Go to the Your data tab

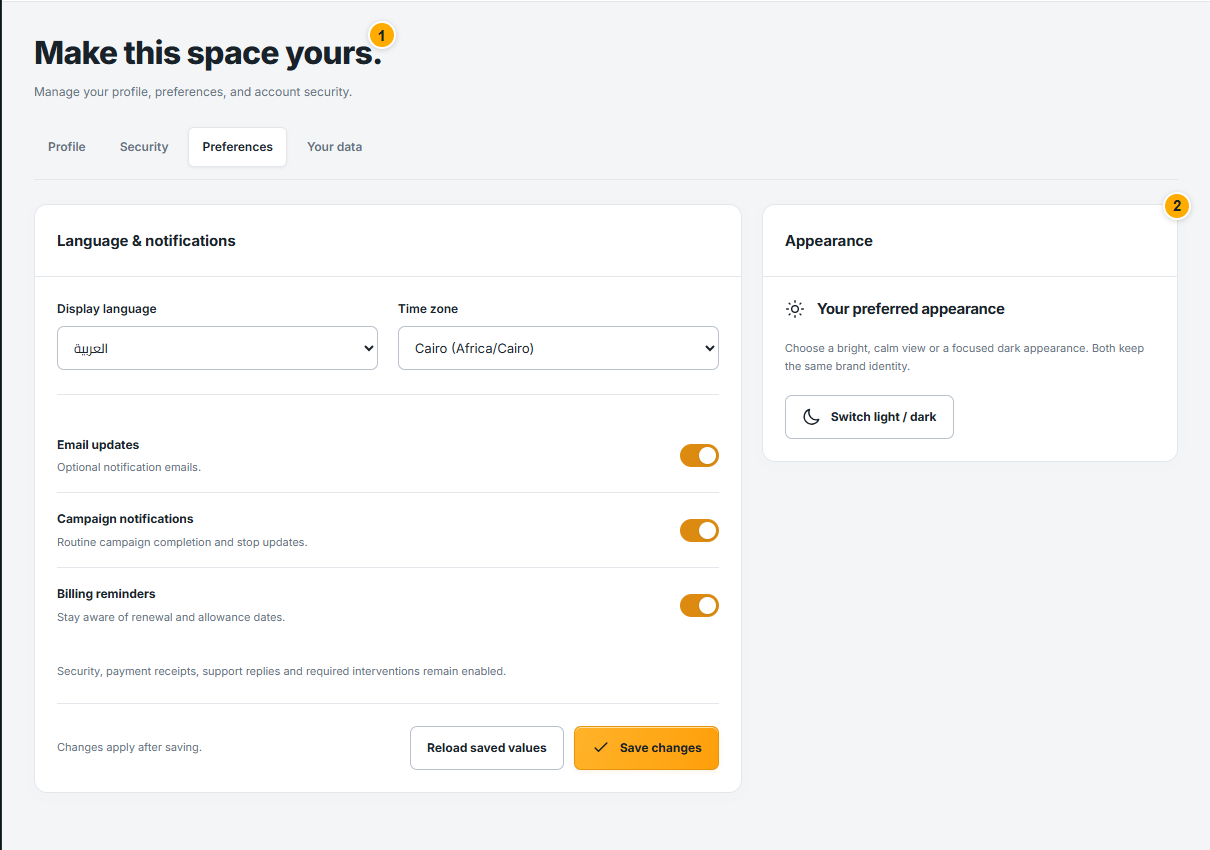335,147
